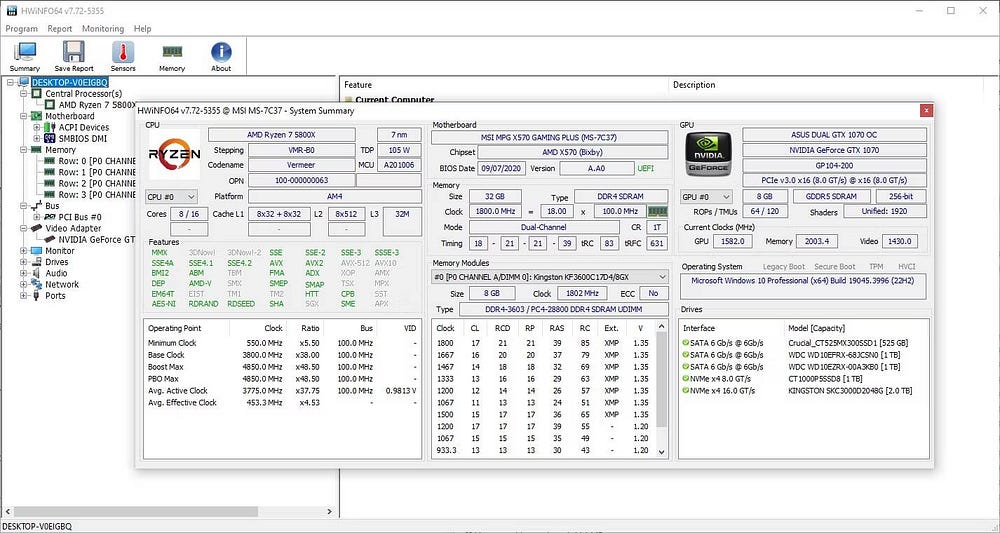Click the HWiNFO64 title bar app icon
Viewport: 1000px width, 533px height.
point(11,11)
